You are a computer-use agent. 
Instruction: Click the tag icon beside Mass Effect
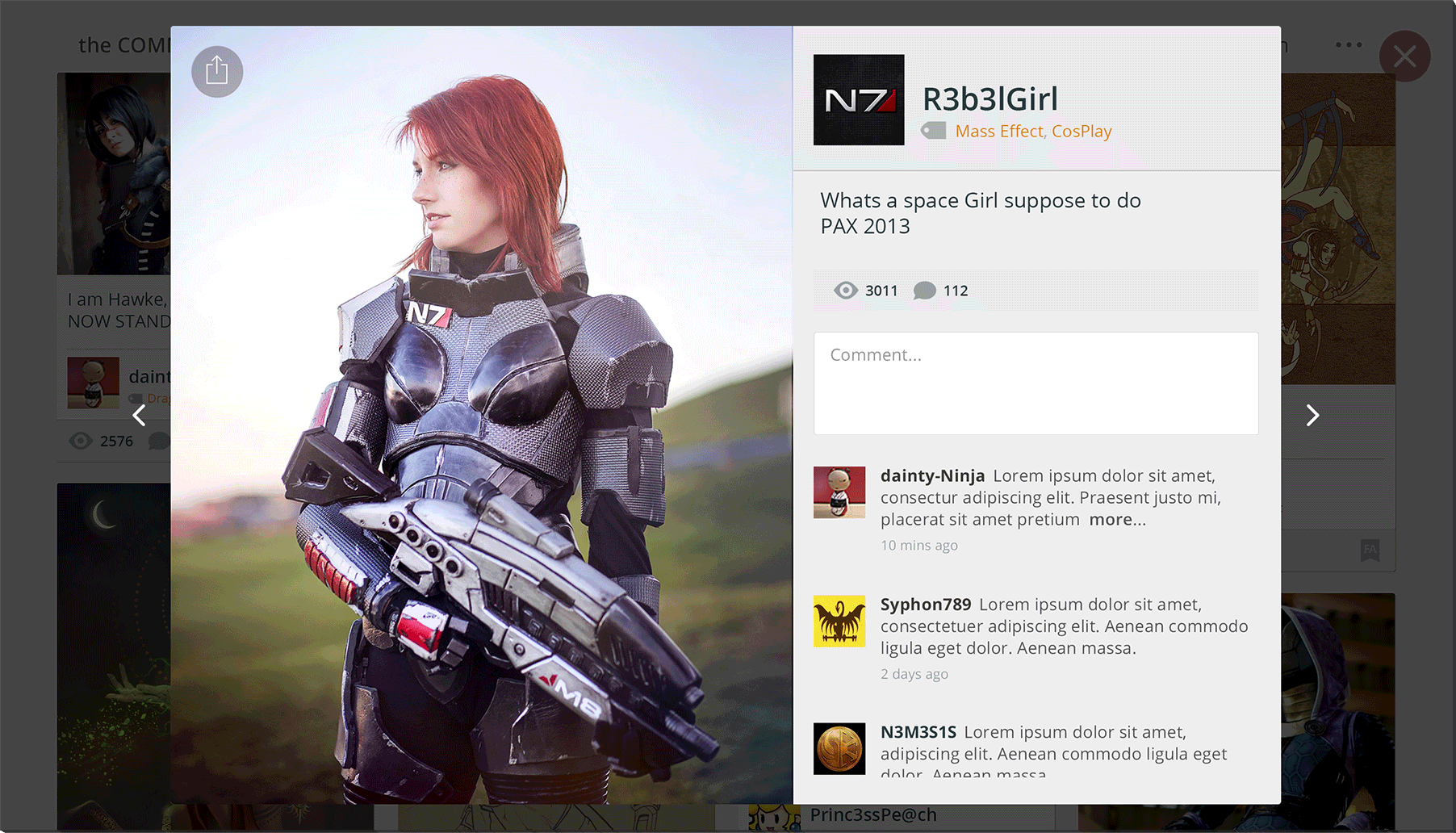(x=934, y=131)
